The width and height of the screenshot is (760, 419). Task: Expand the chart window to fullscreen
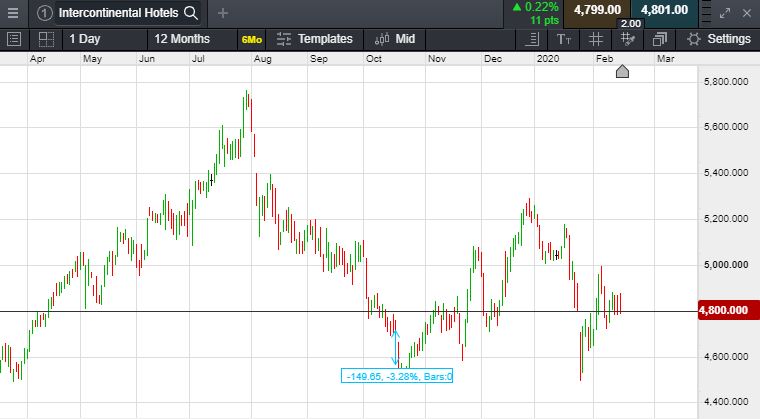point(725,13)
